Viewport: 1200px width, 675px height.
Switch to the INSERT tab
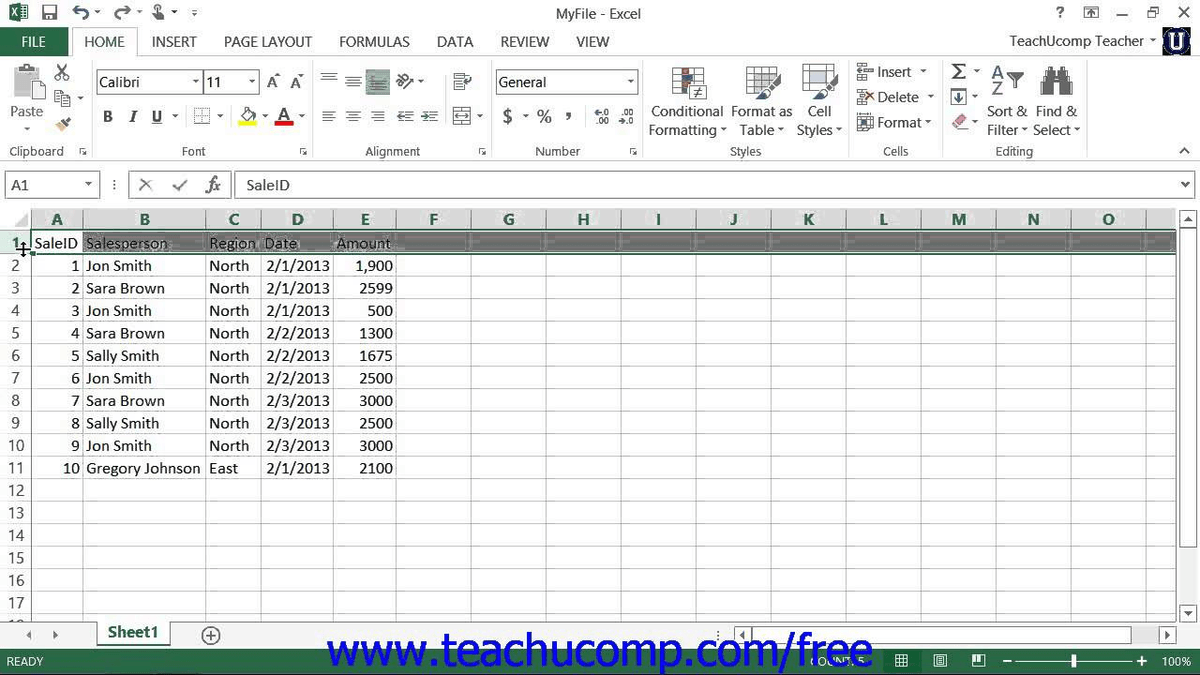[174, 42]
